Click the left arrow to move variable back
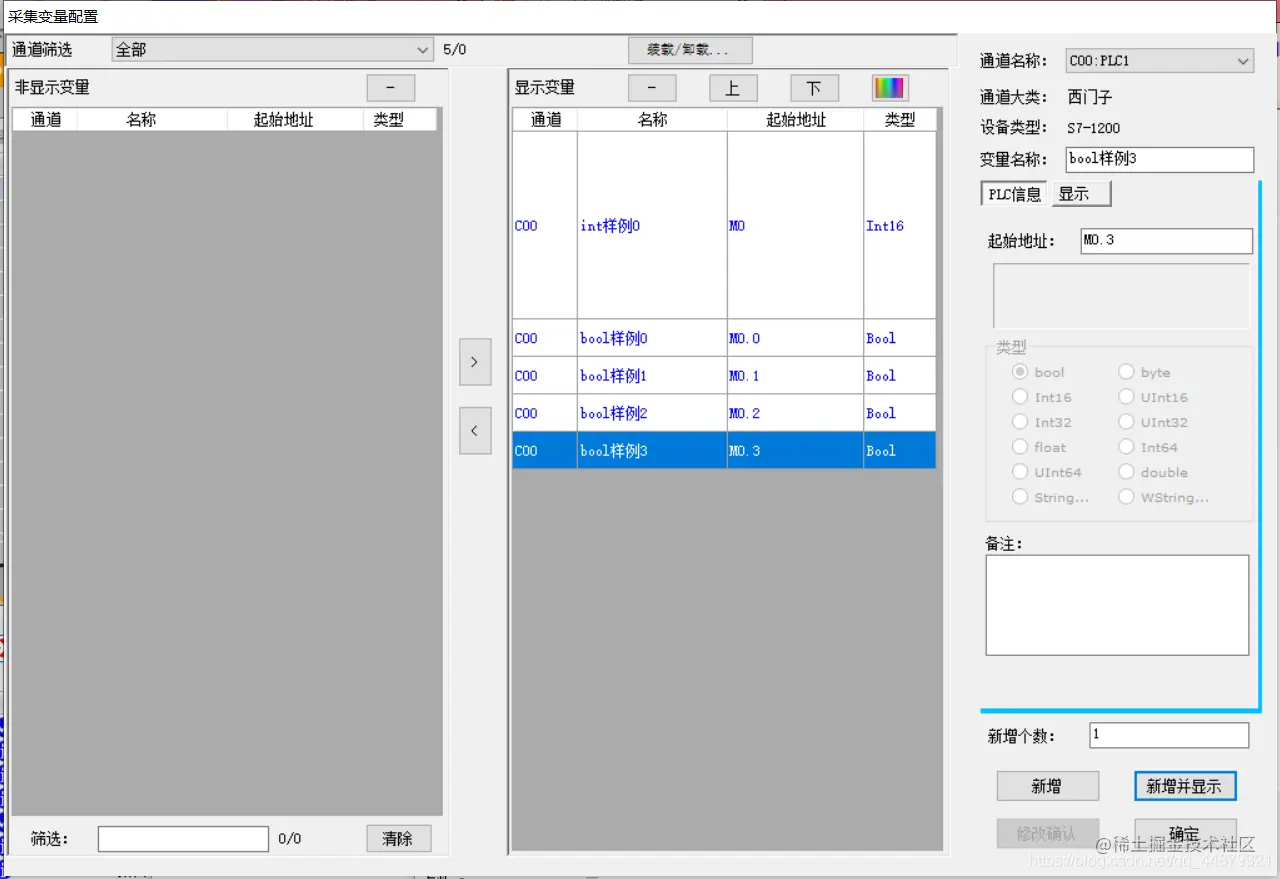1280x879 pixels. 475,430
